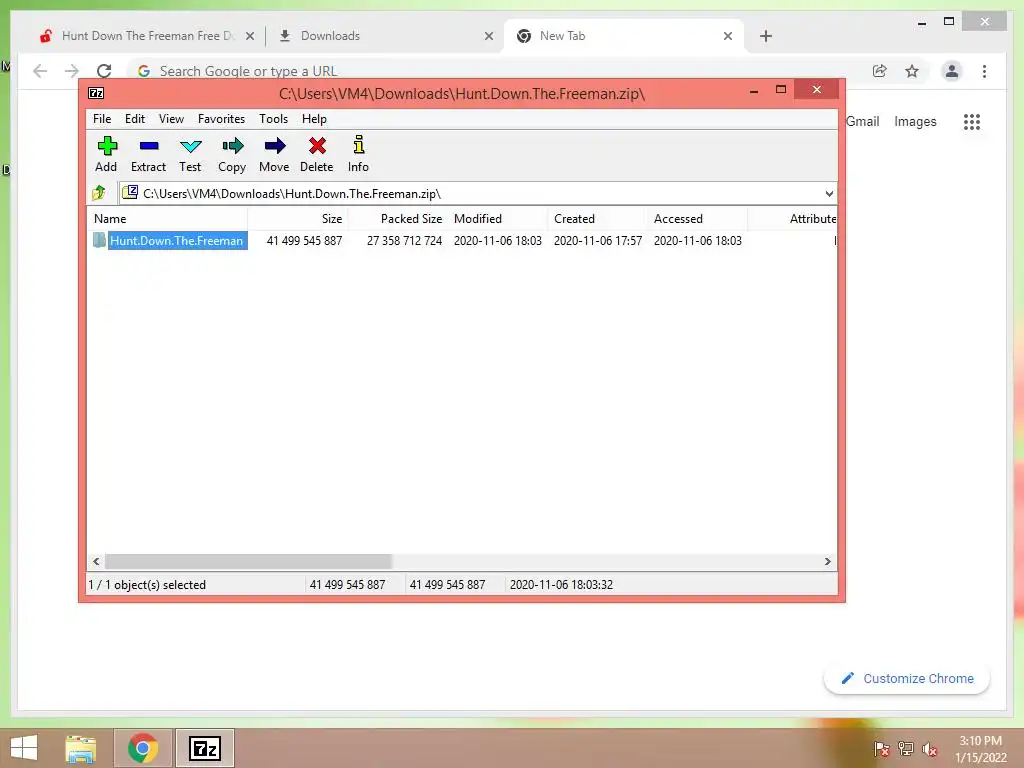Sort by Created column header
The width and height of the screenshot is (1024, 768).
[x=598, y=219]
